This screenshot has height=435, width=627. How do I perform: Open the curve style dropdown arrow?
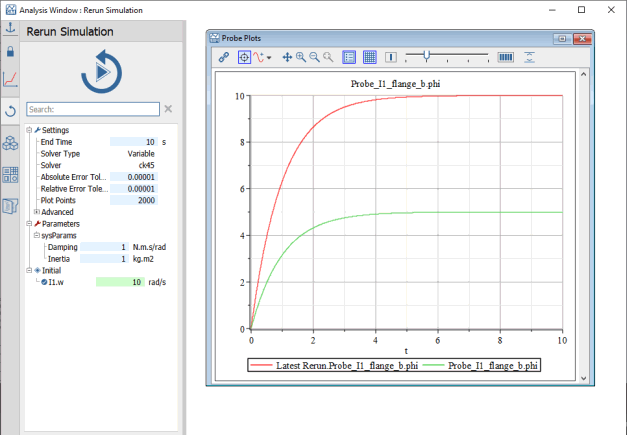point(269,58)
